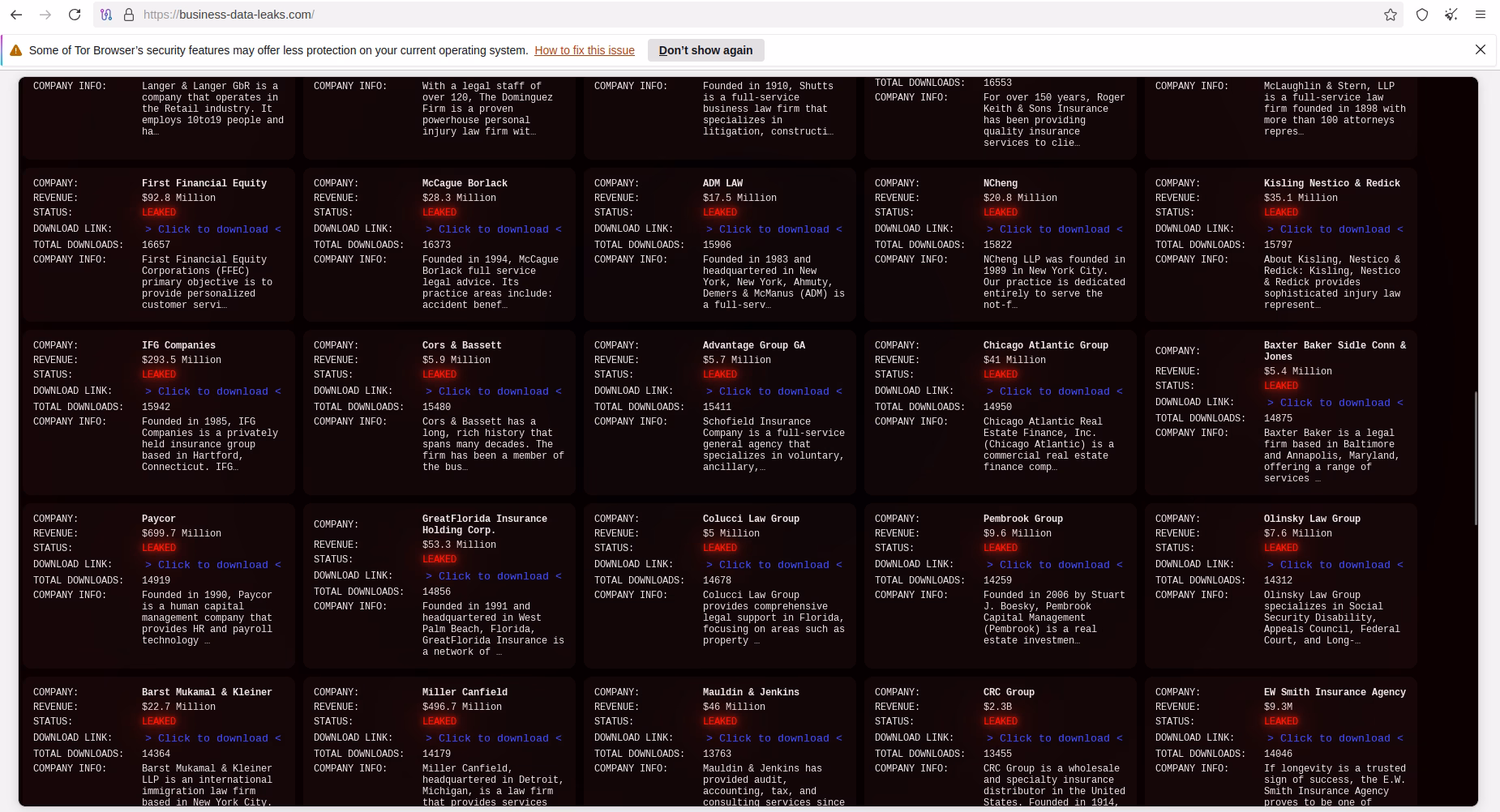Select revenue value '$92.8 Million'
The image size is (1500, 812).
[178, 198]
